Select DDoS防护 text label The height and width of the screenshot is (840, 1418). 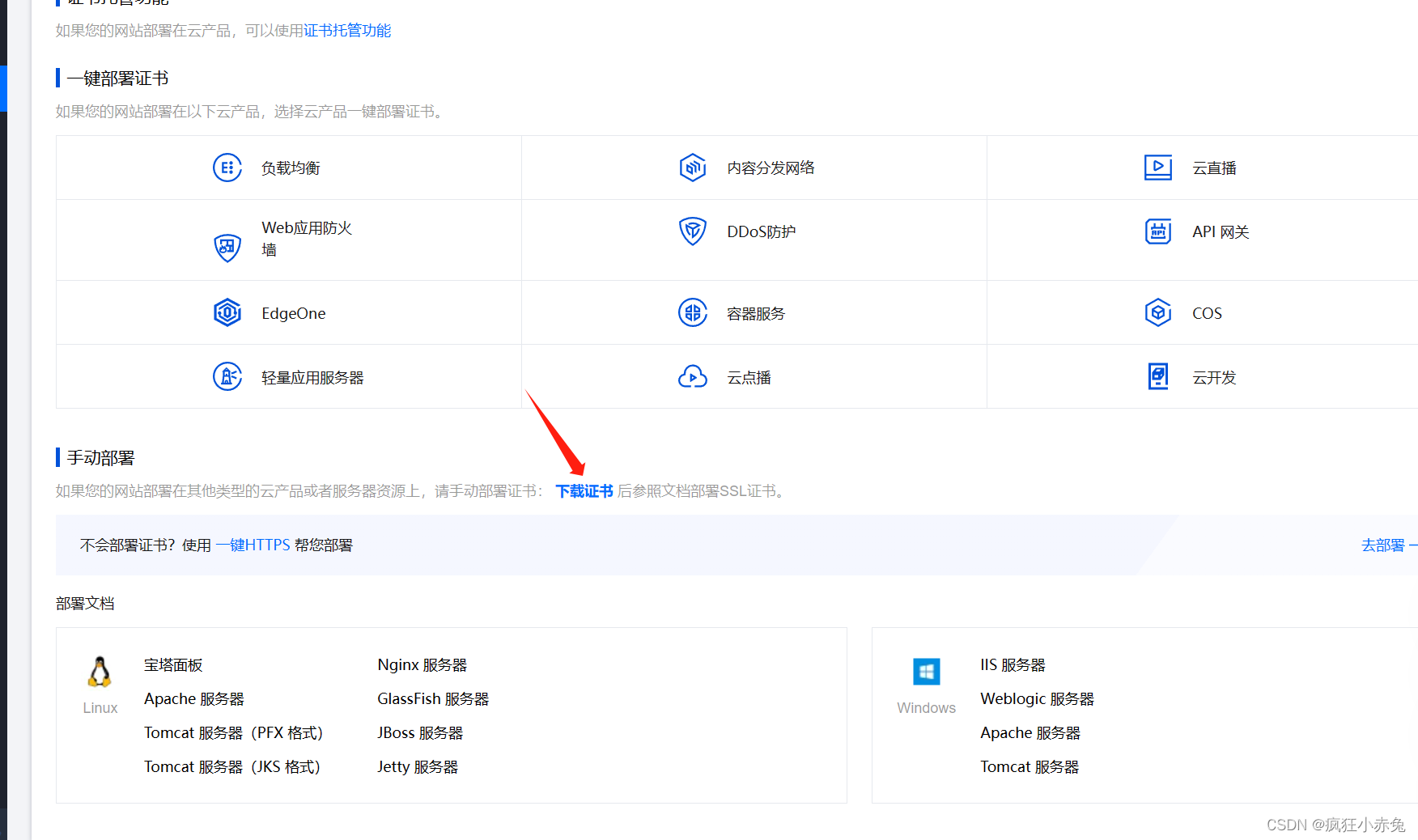[x=761, y=232]
